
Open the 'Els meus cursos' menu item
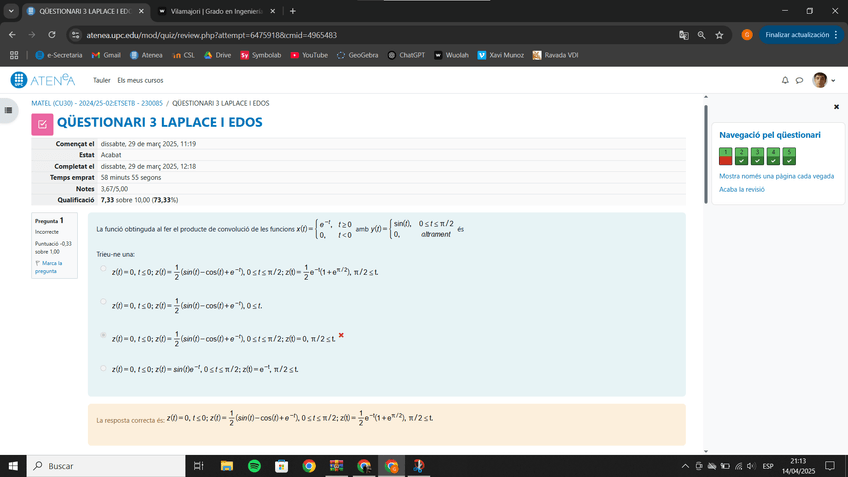click(139, 80)
